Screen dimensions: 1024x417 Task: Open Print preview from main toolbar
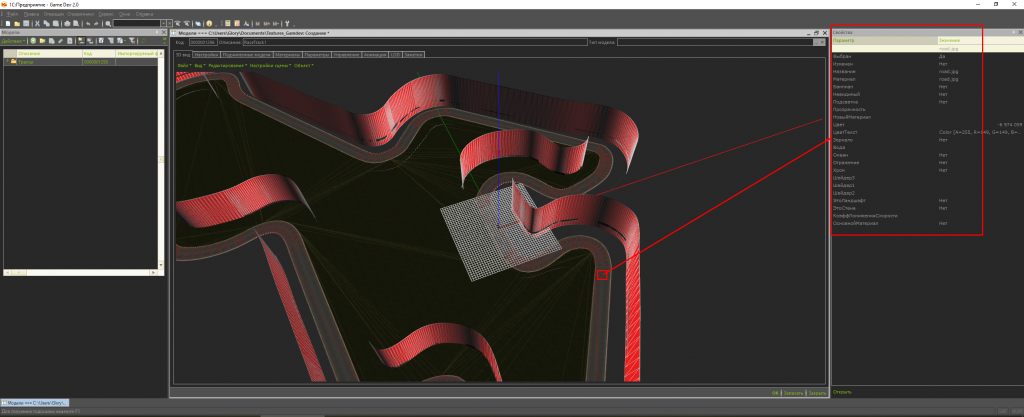[76, 23]
